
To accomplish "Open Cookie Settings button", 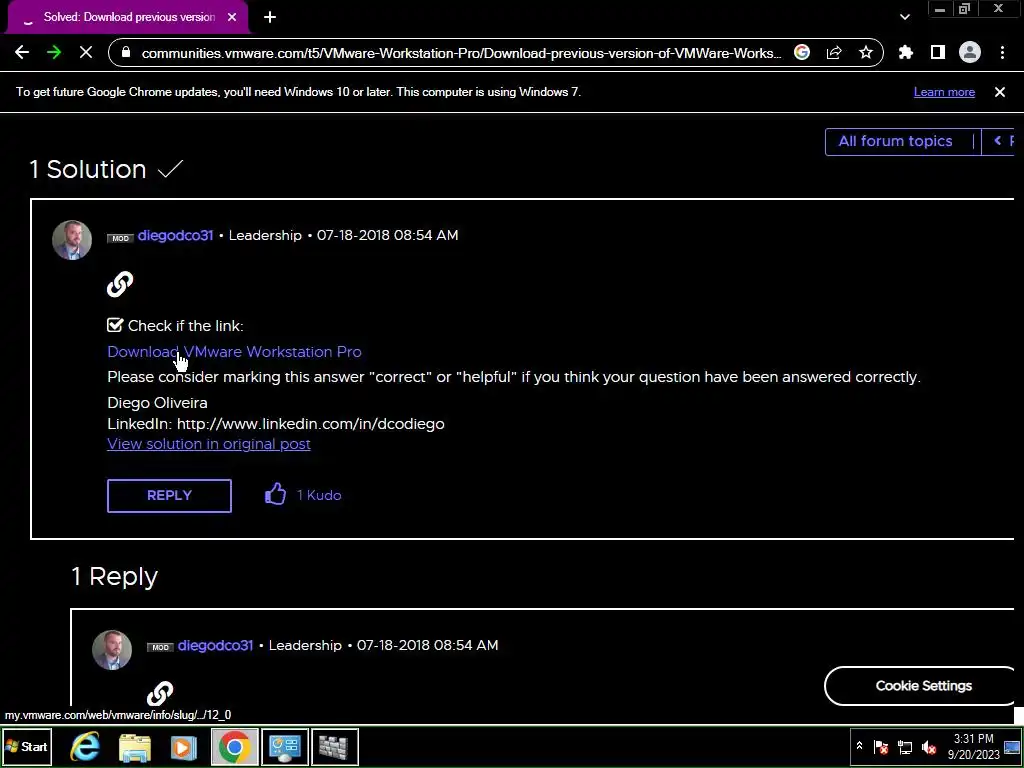I will tap(923, 686).
